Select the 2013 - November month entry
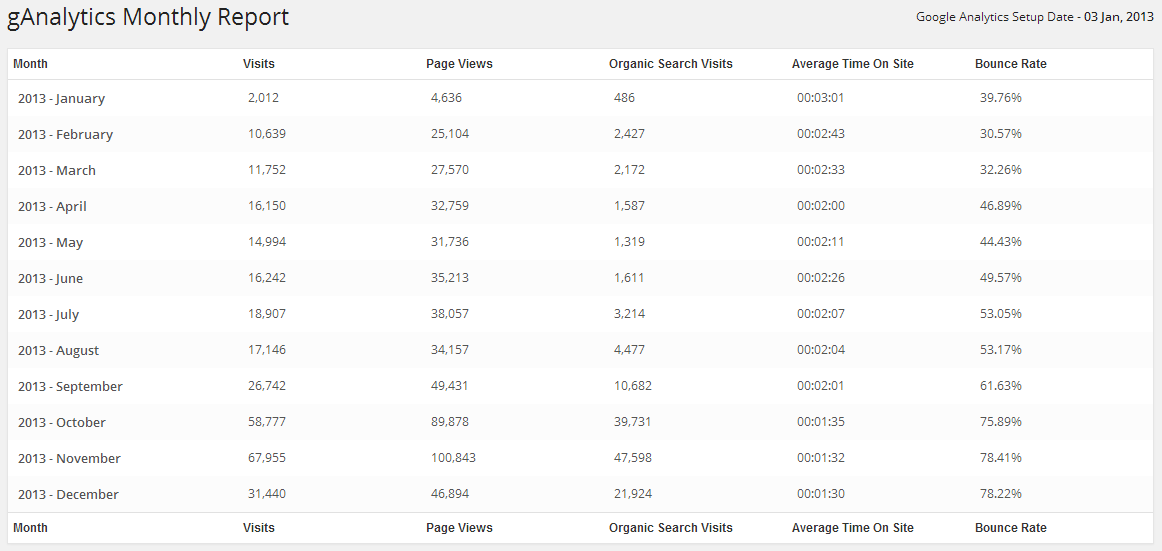The width and height of the screenshot is (1162, 551). point(69,459)
